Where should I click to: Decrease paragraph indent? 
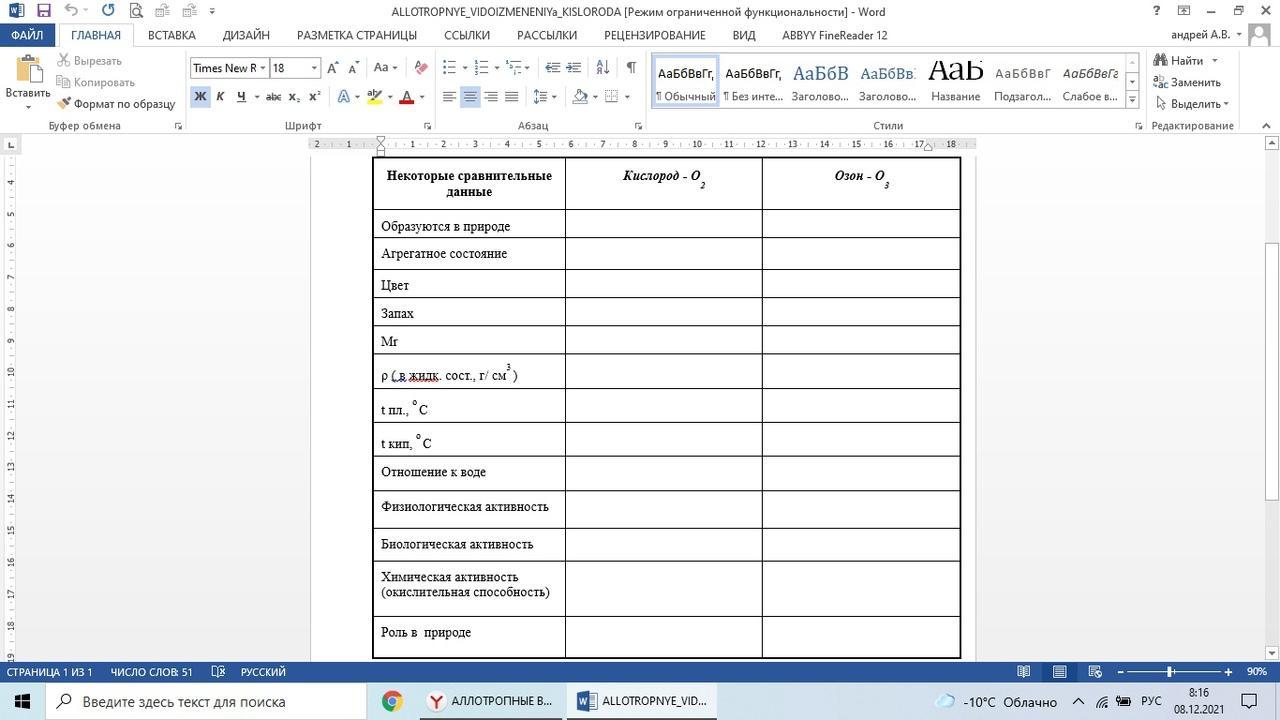pos(552,68)
